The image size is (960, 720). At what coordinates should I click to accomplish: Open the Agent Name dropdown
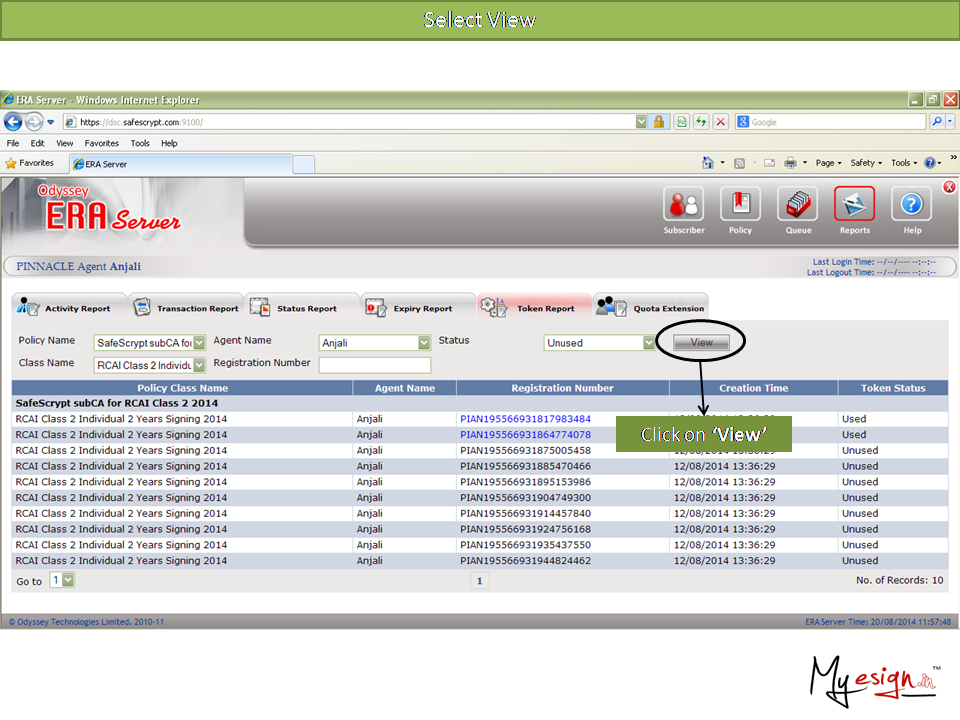click(424, 343)
